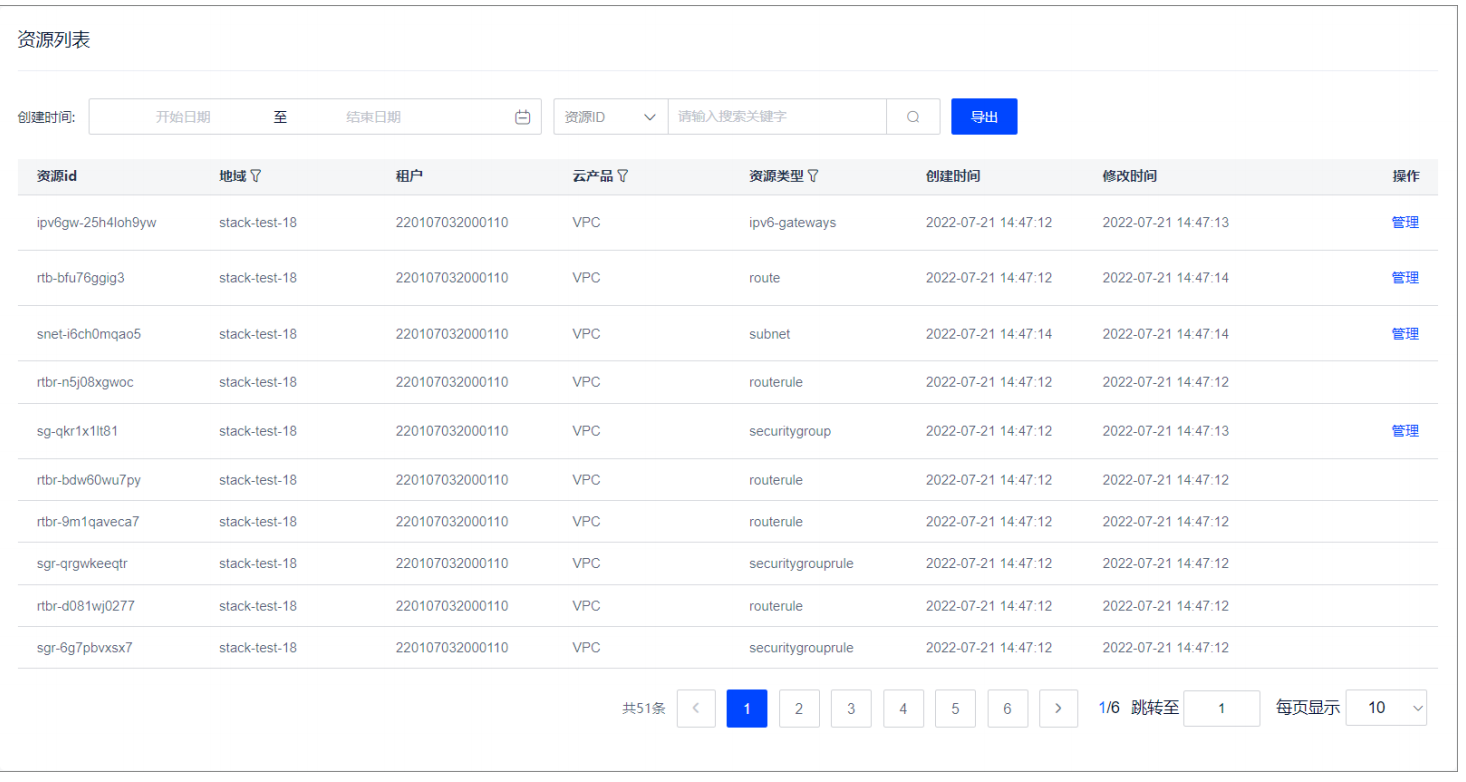Filter by 地域 column funnel icon
The image size is (1466, 782).
(x=255, y=176)
